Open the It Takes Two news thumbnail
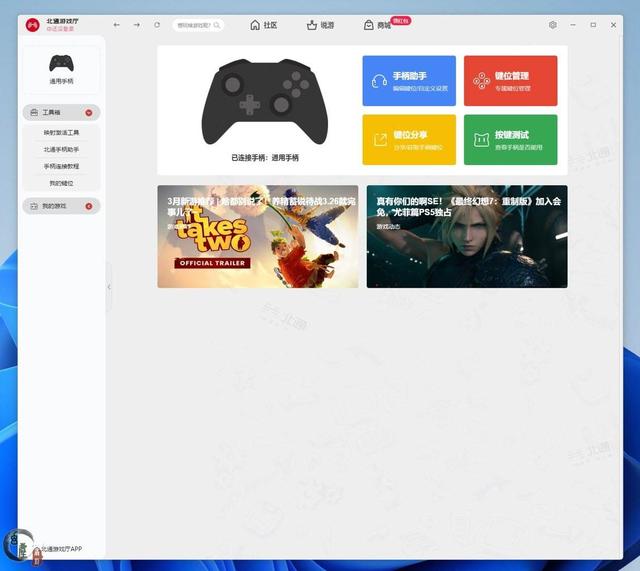The width and height of the screenshot is (640, 571). click(258, 237)
